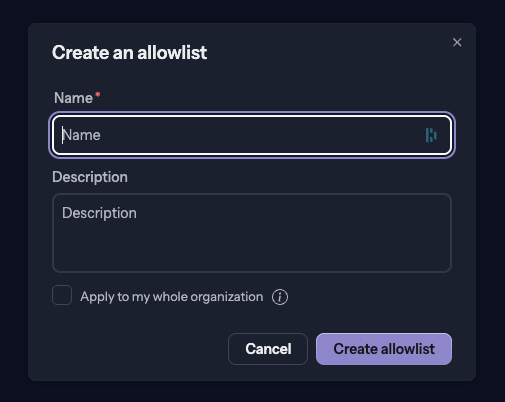Click the Name field label

click(x=73, y=98)
